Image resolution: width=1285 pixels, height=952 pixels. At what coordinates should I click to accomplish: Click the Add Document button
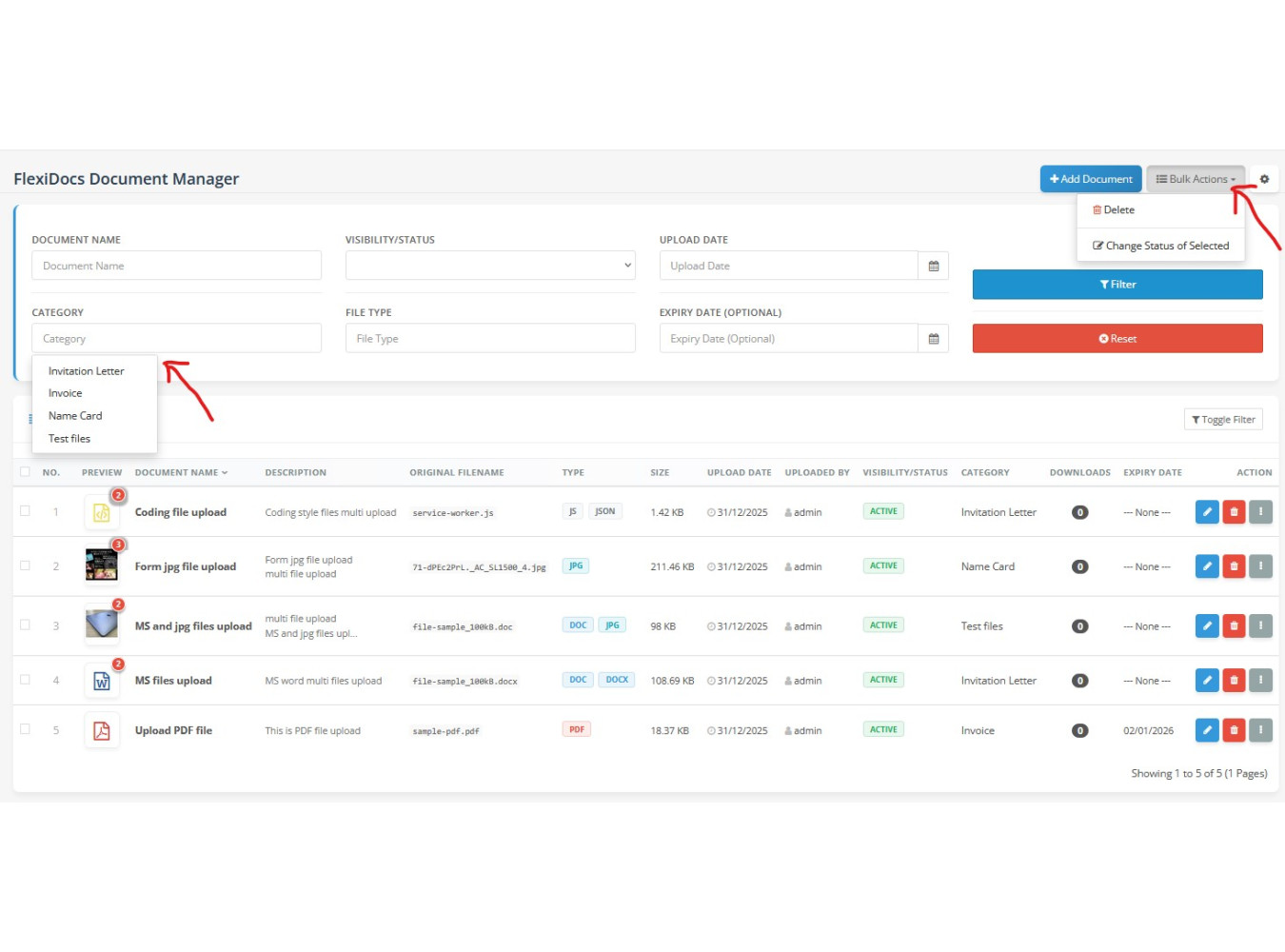pyautogui.click(x=1091, y=179)
